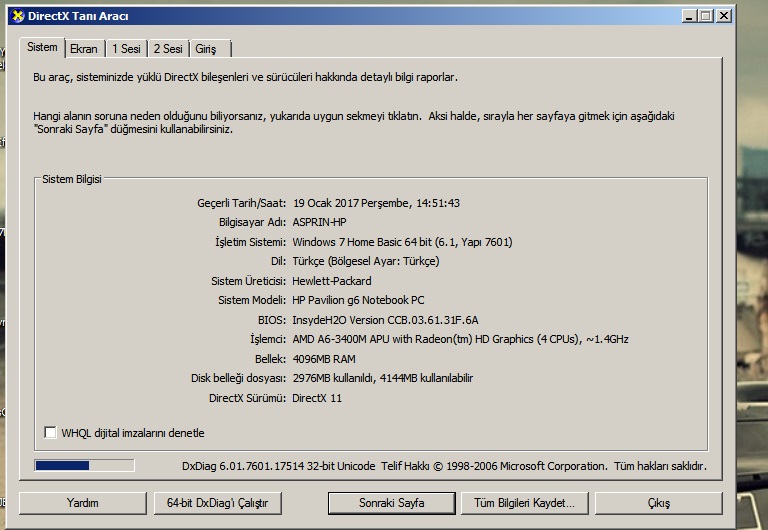Select InsydeH2O BIOS version text
768x530 pixels.
[x=385, y=320]
